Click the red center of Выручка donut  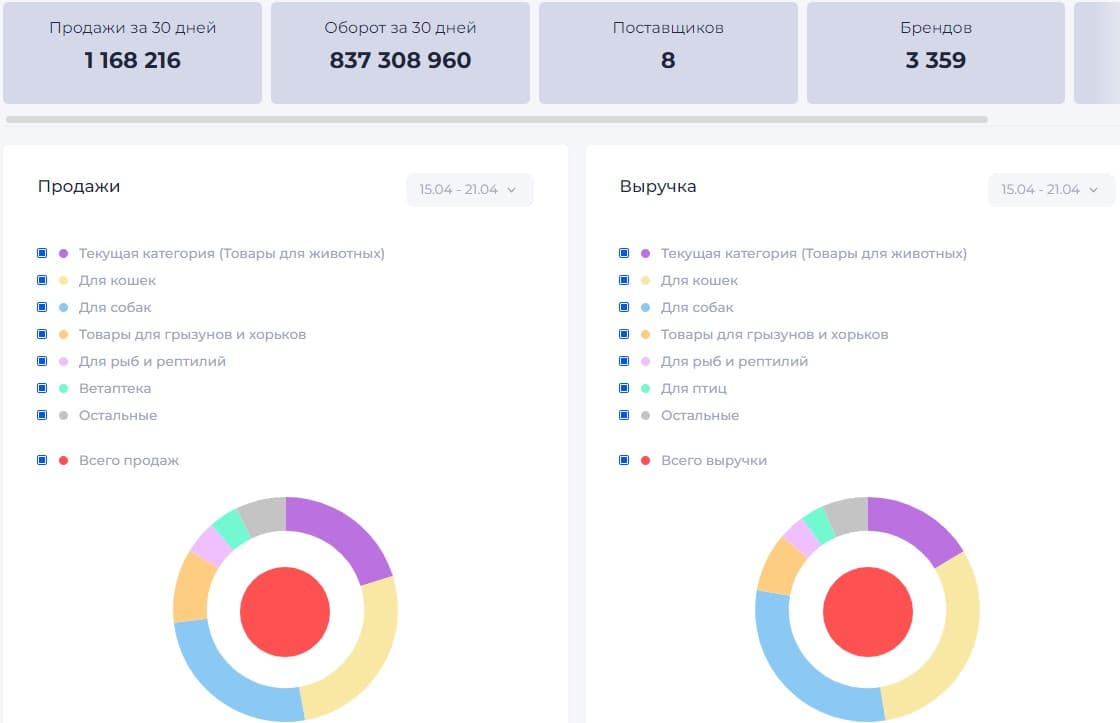click(868, 612)
